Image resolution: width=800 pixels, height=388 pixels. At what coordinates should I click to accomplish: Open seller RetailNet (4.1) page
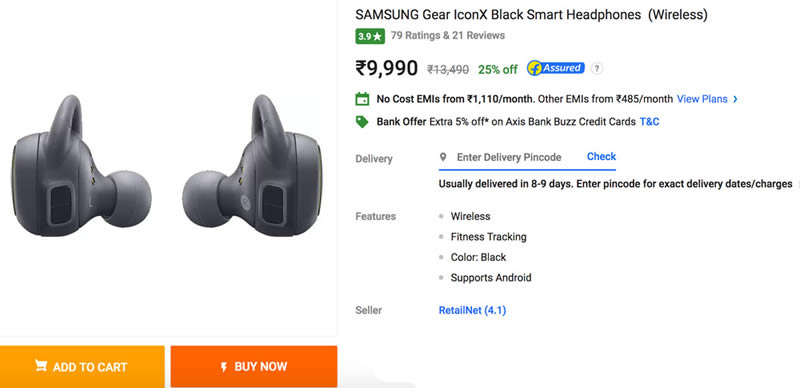(x=472, y=310)
